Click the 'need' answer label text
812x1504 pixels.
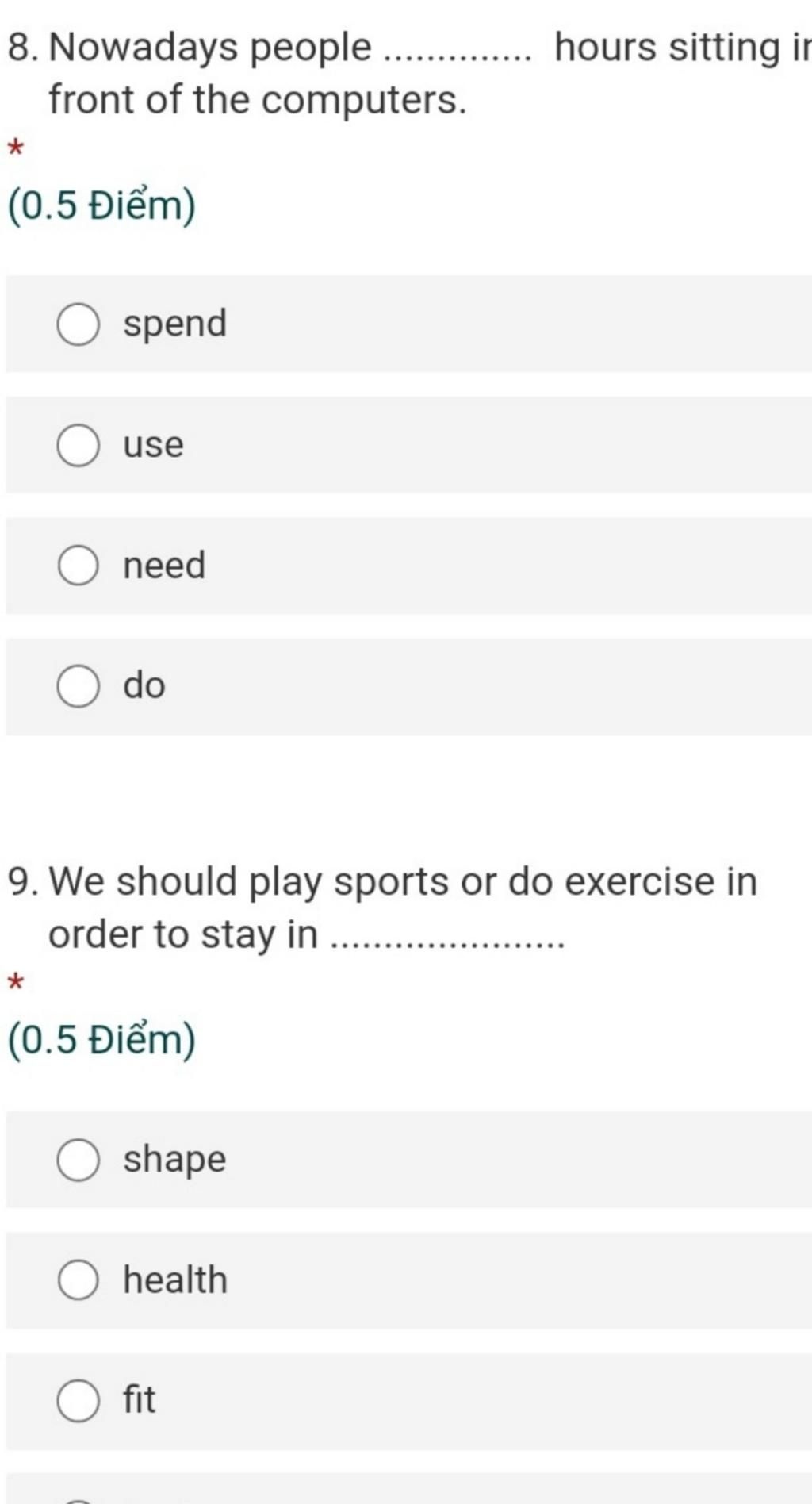click(164, 565)
